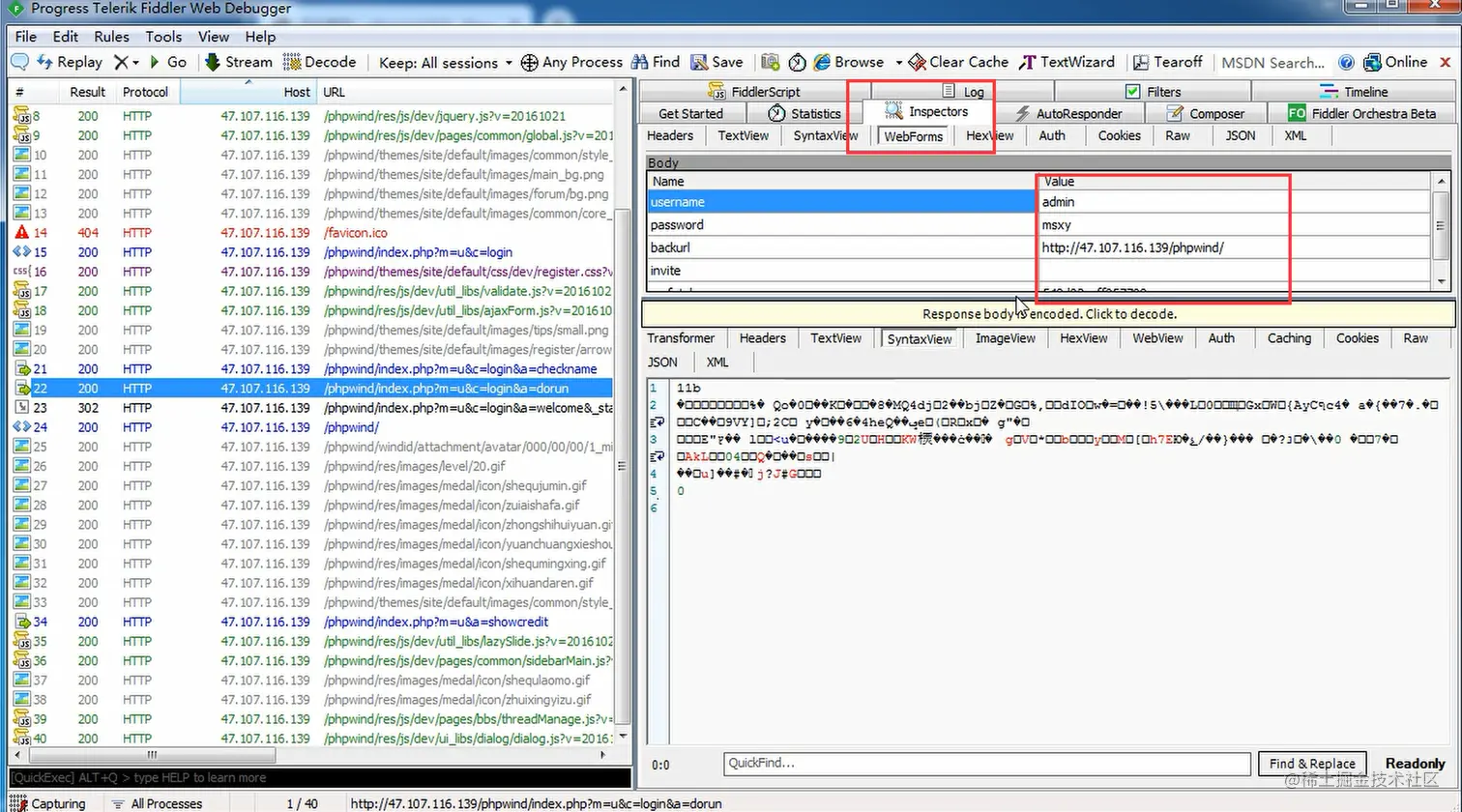Click the comment speech-bubble toolbar icon
1462x812 pixels.
pos(19,62)
